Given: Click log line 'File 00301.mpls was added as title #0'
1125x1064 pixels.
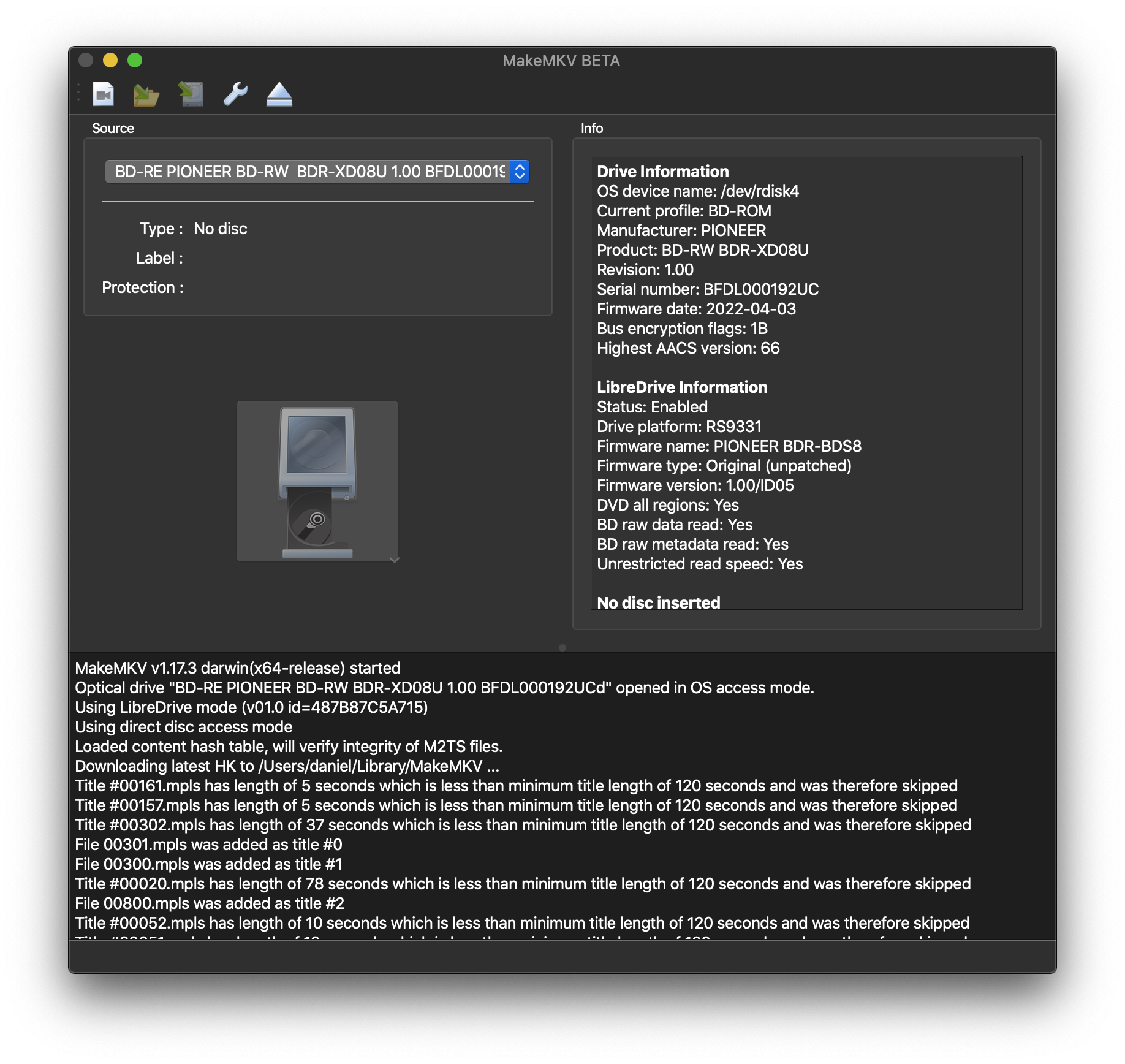Looking at the screenshot, I should click(208, 845).
